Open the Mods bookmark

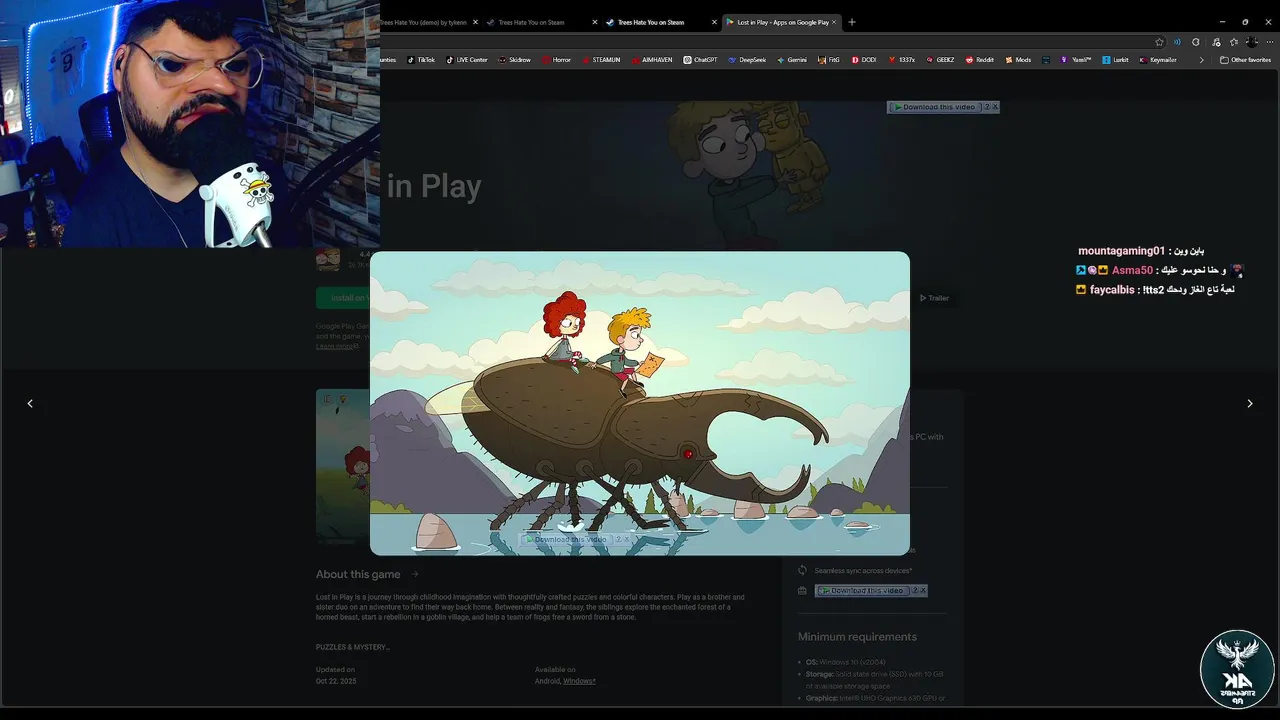coord(1017,60)
